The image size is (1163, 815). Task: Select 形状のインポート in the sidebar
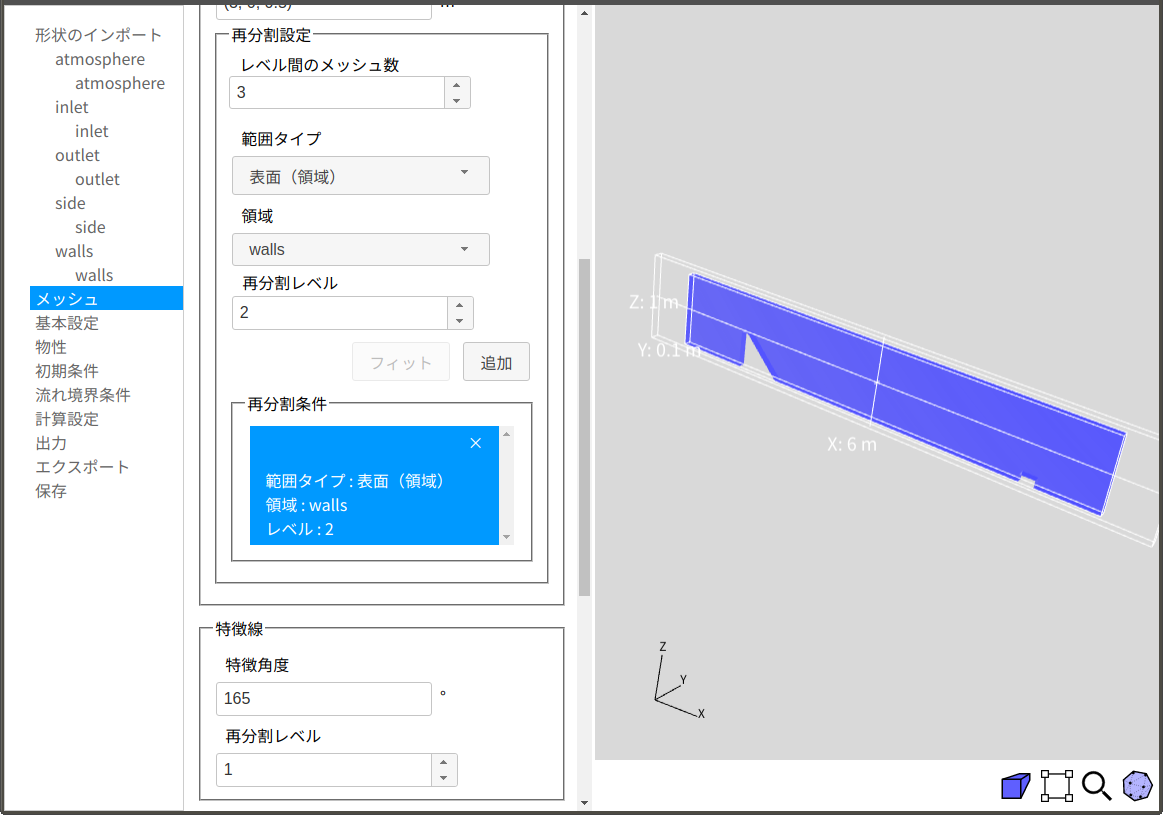pyautogui.click(x=98, y=35)
